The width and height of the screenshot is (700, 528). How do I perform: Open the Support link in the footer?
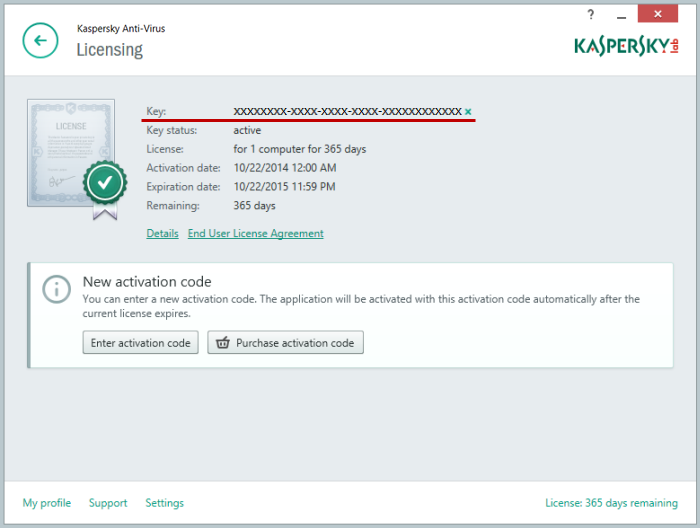click(108, 503)
